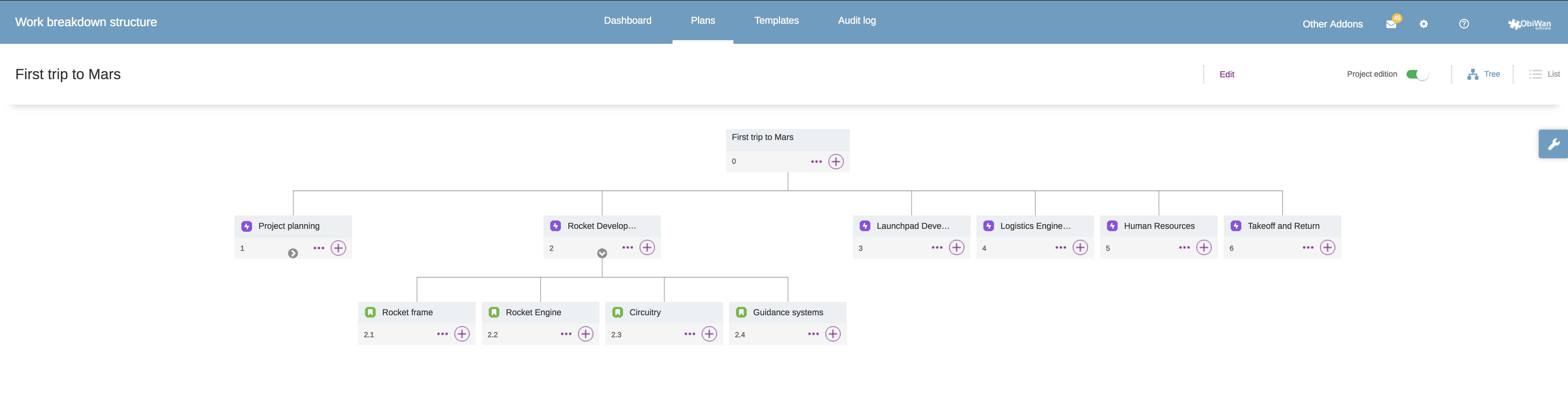Switch to Tree view

(1483, 74)
